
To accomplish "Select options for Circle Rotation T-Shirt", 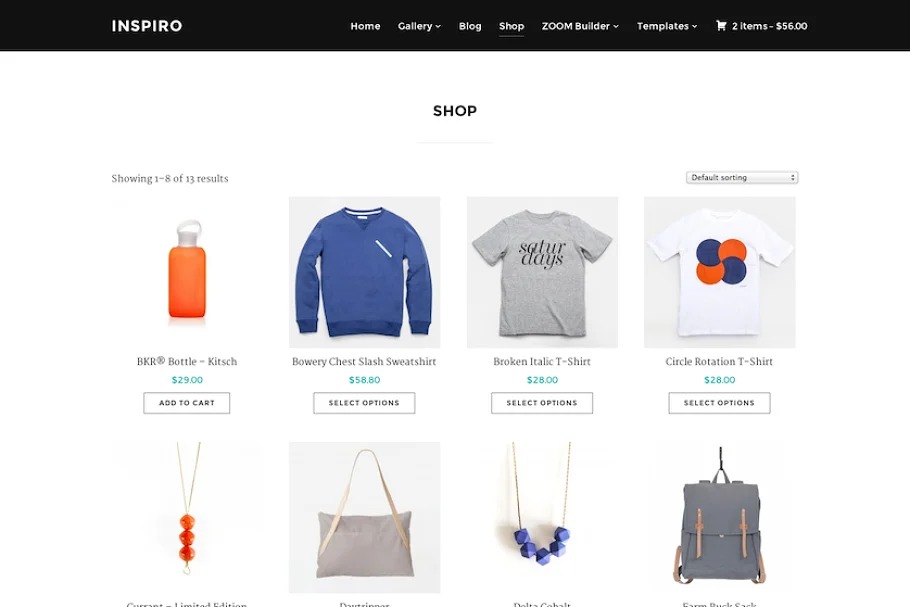I will tap(719, 403).
